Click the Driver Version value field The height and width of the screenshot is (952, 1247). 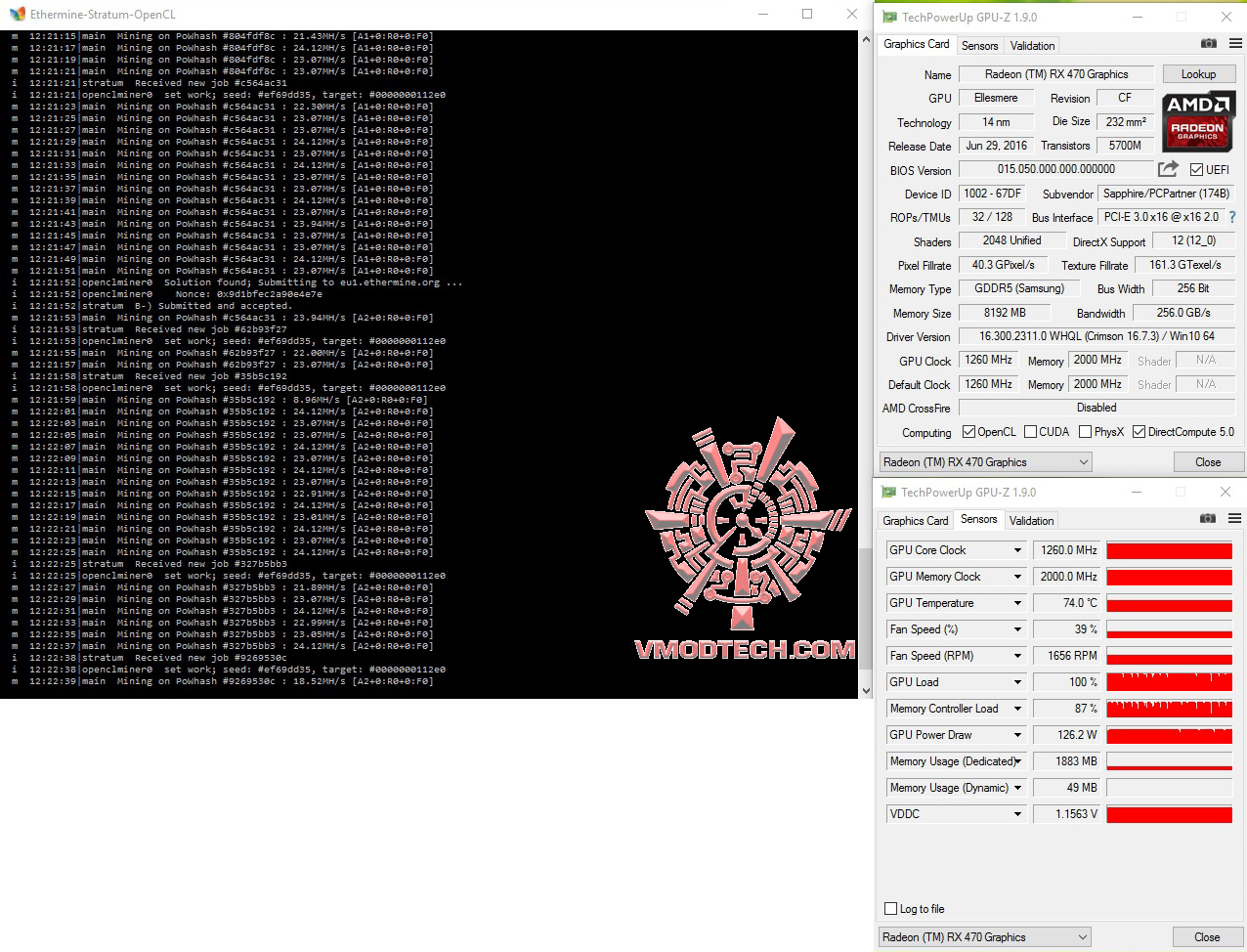pos(1096,336)
